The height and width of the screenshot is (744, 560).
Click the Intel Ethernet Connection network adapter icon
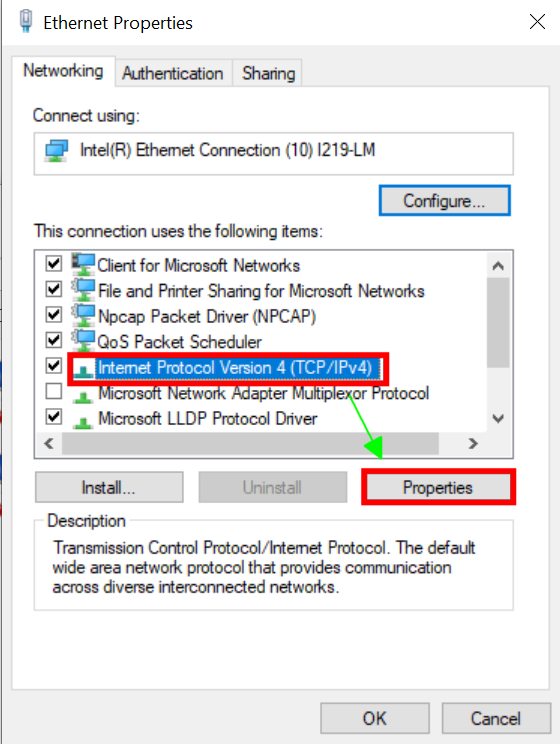[x=56, y=151]
